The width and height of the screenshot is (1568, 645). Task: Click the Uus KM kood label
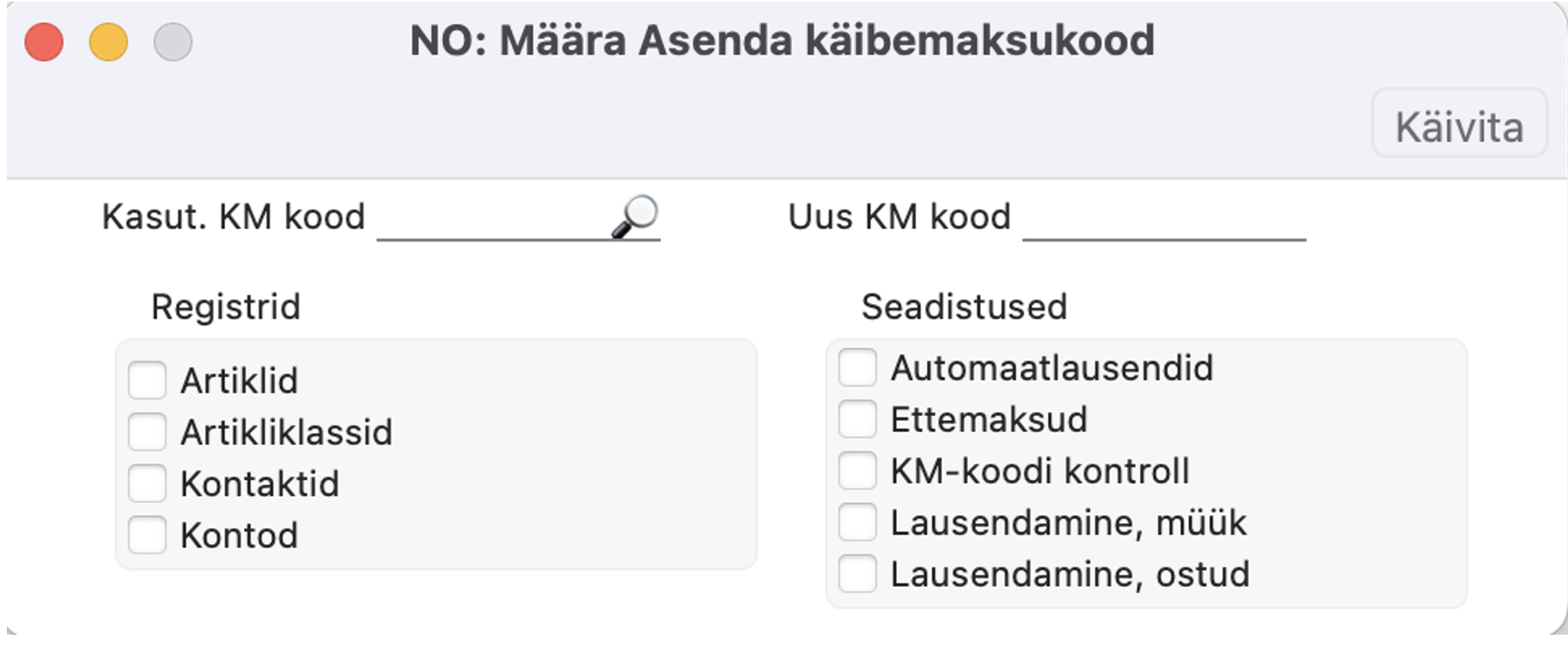(899, 217)
